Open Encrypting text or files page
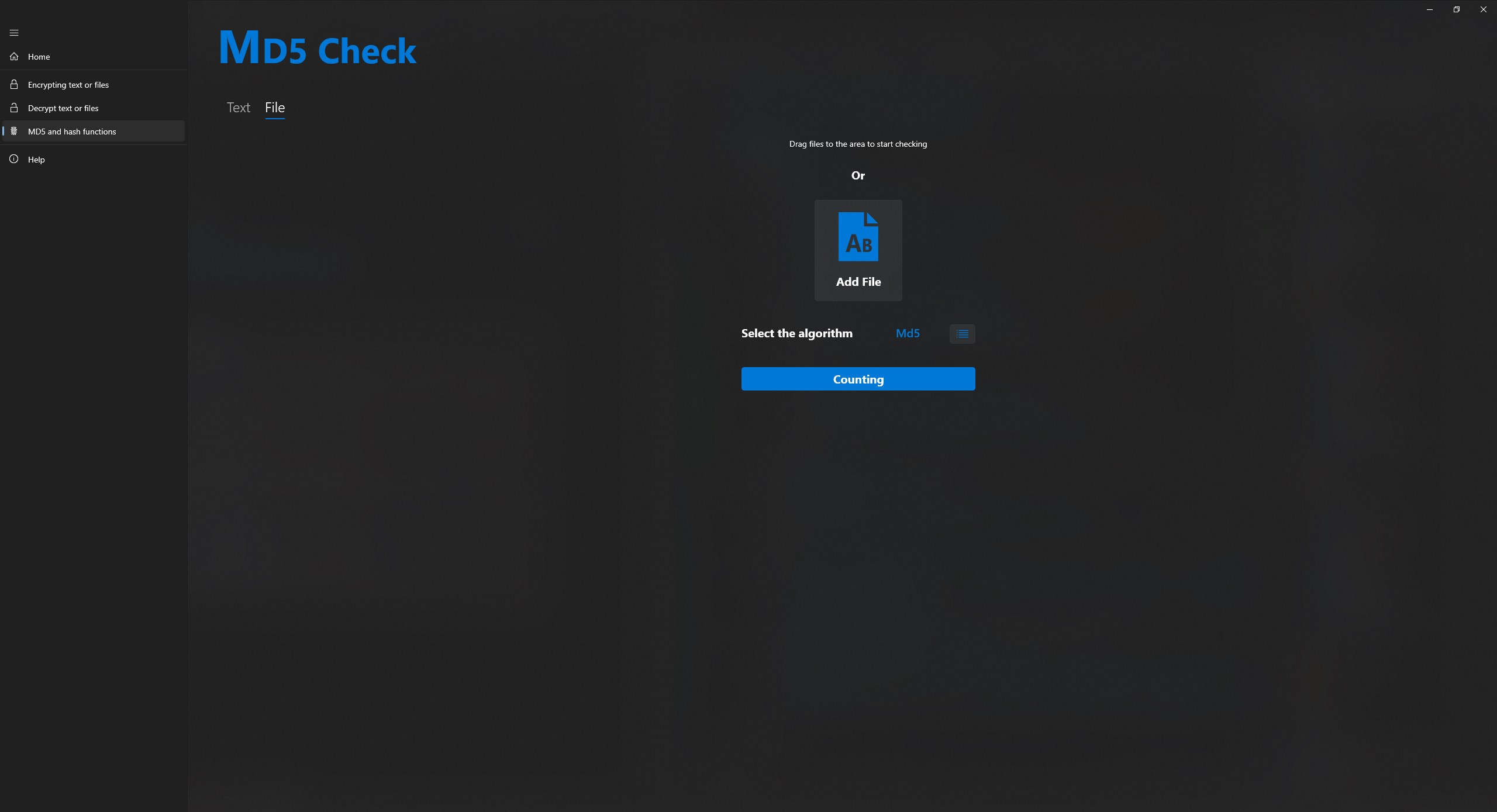This screenshot has height=812, width=1497. (68, 84)
